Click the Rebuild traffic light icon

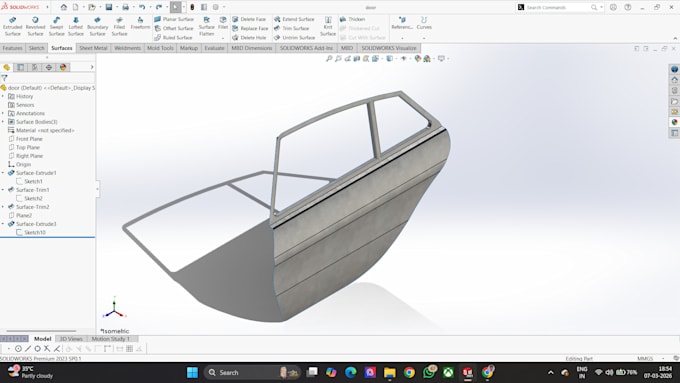(x=192, y=7)
